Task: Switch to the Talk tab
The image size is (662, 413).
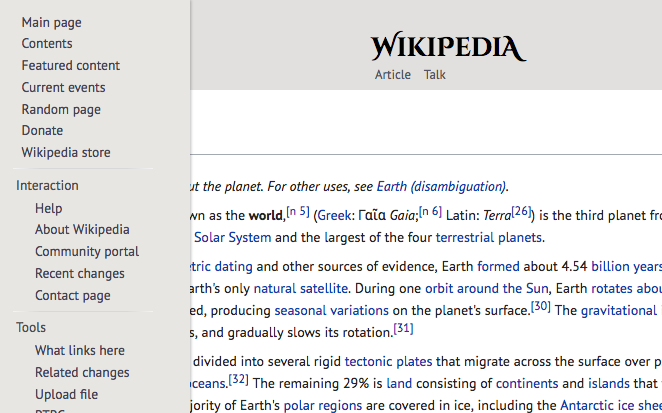Action: tap(434, 75)
